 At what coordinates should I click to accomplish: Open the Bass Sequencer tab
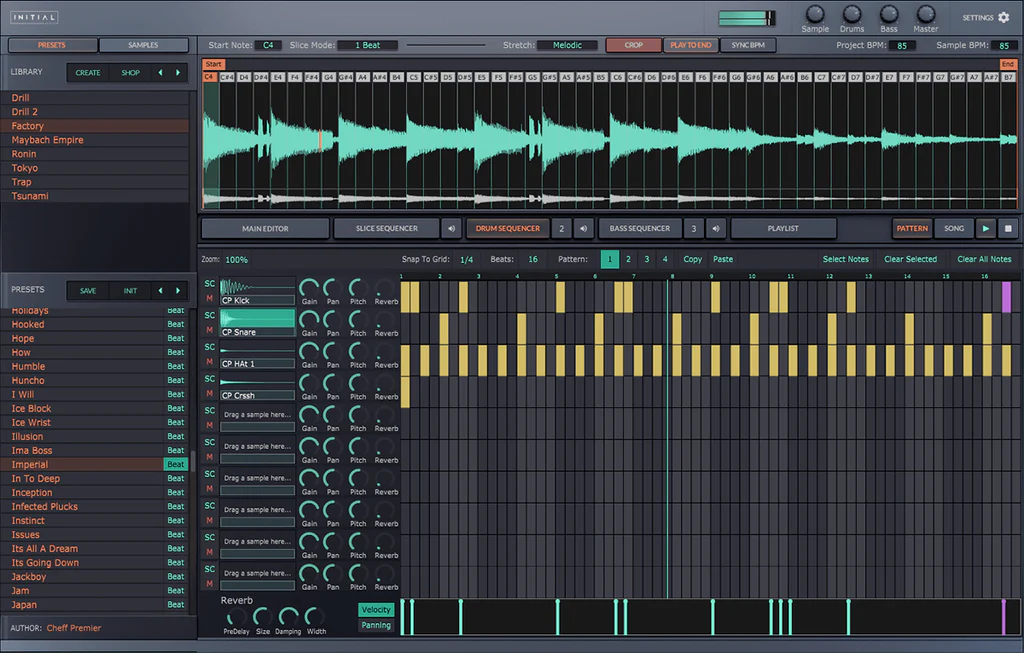(639, 229)
